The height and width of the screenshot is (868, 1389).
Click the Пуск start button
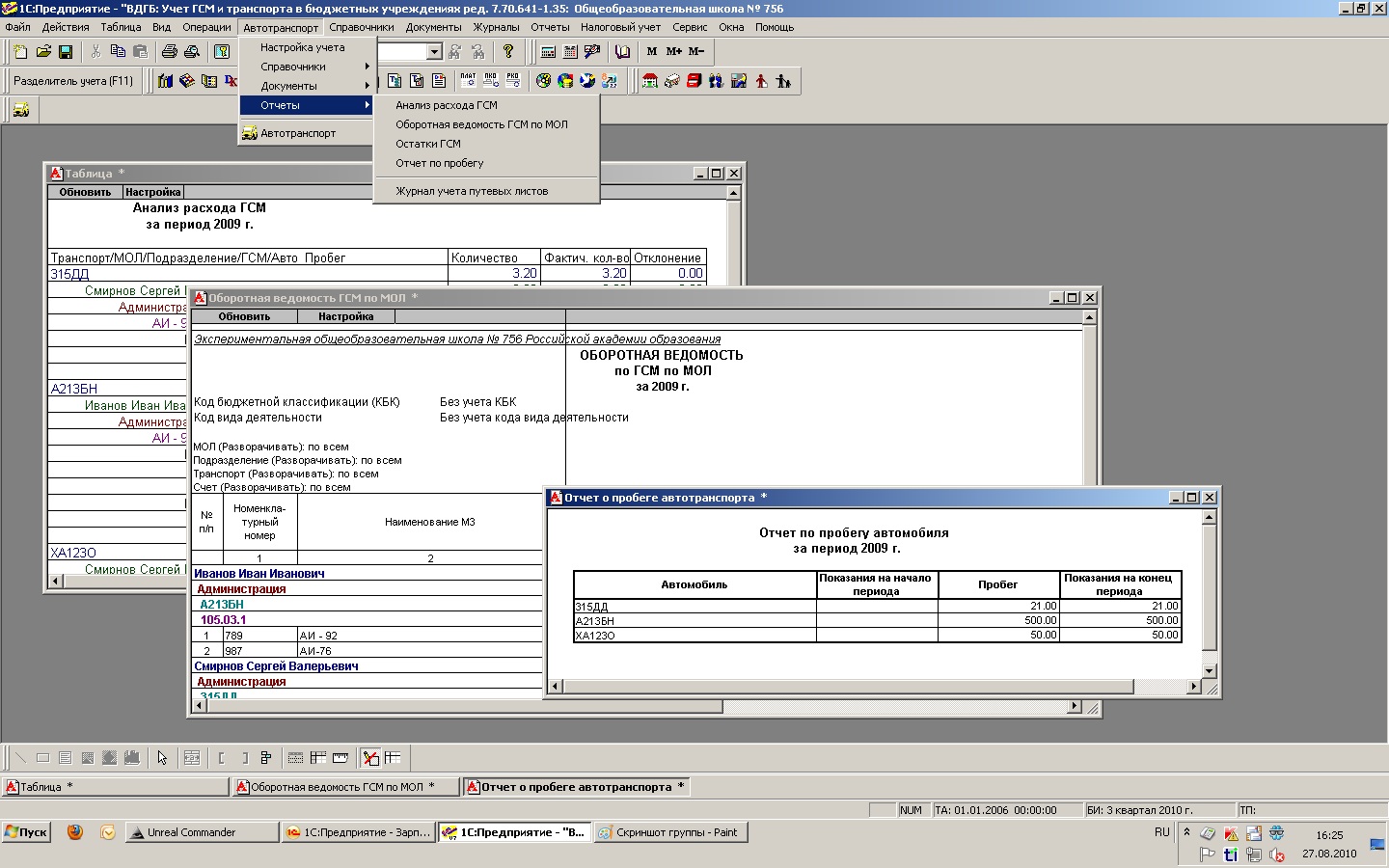tap(27, 832)
